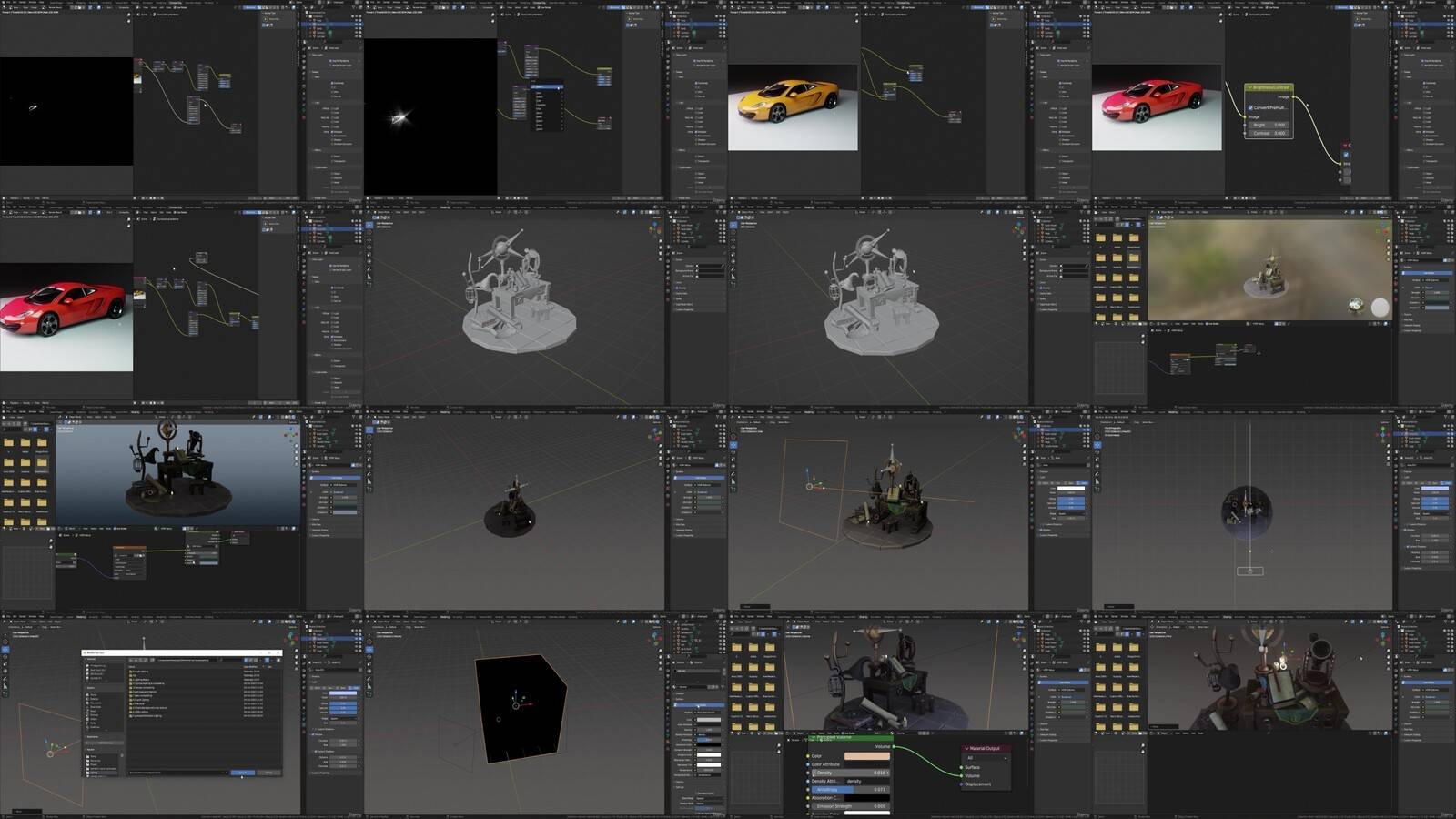1456x819 pixels.
Task: Open Color swatch in Principled Volume node
Action: tap(867, 756)
